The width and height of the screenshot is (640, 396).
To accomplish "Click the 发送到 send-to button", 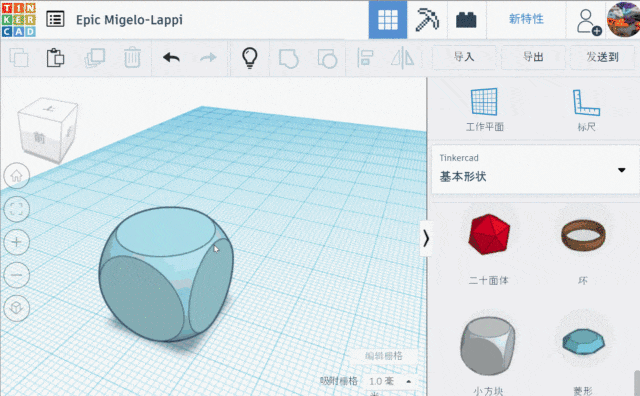I will click(602, 57).
